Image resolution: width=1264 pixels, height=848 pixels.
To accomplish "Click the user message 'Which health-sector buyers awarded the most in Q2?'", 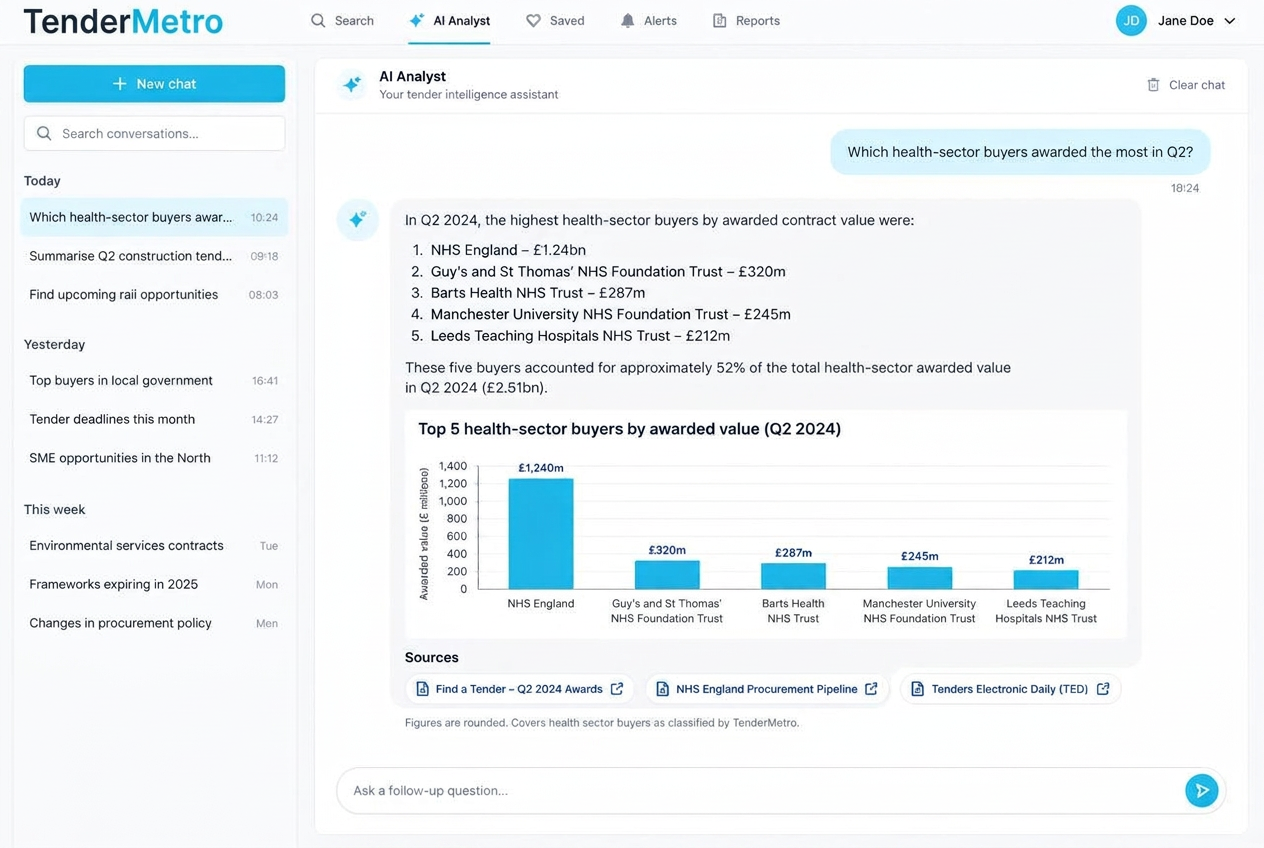I will 1020,152.
